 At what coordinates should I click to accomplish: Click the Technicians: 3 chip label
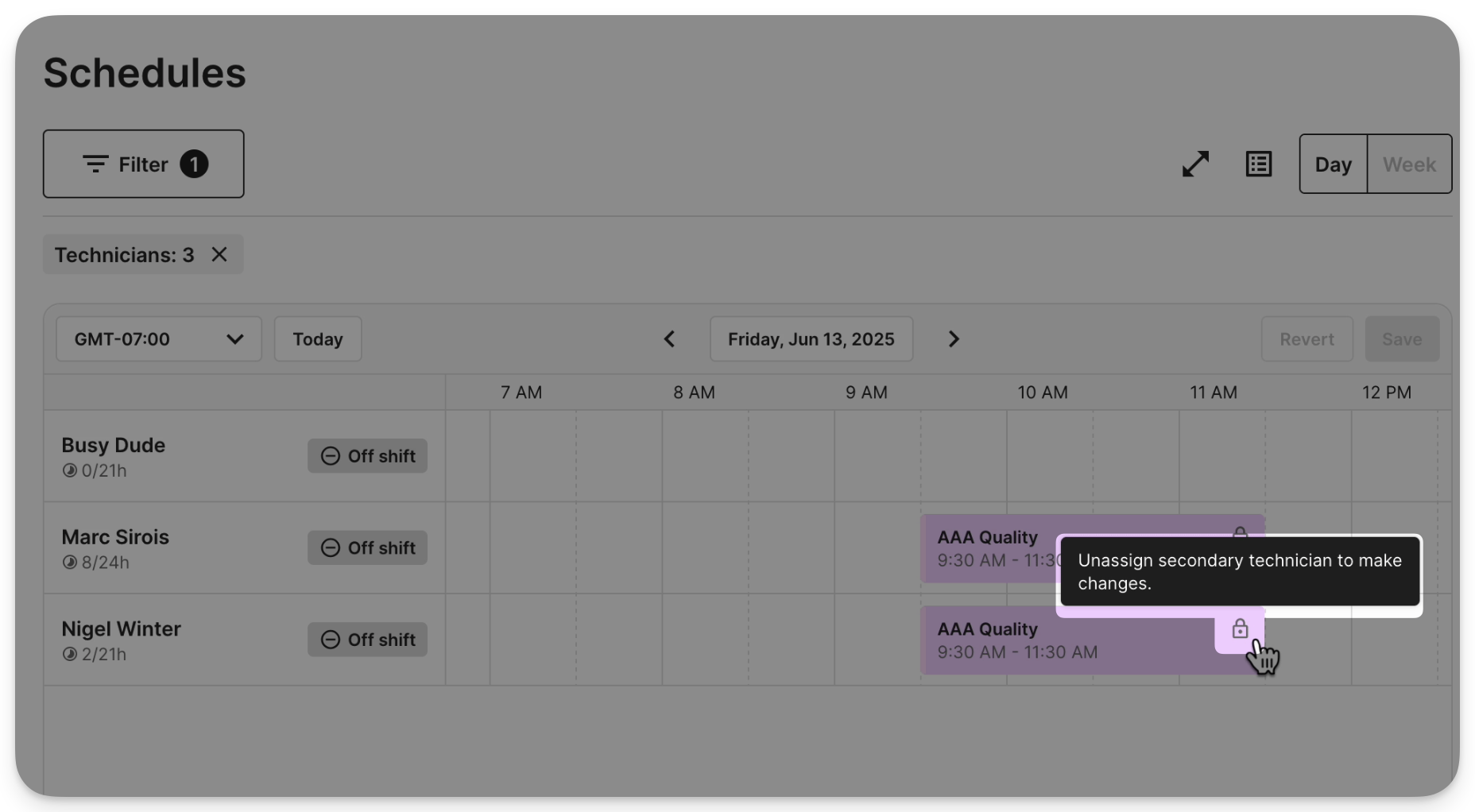(124, 255)
